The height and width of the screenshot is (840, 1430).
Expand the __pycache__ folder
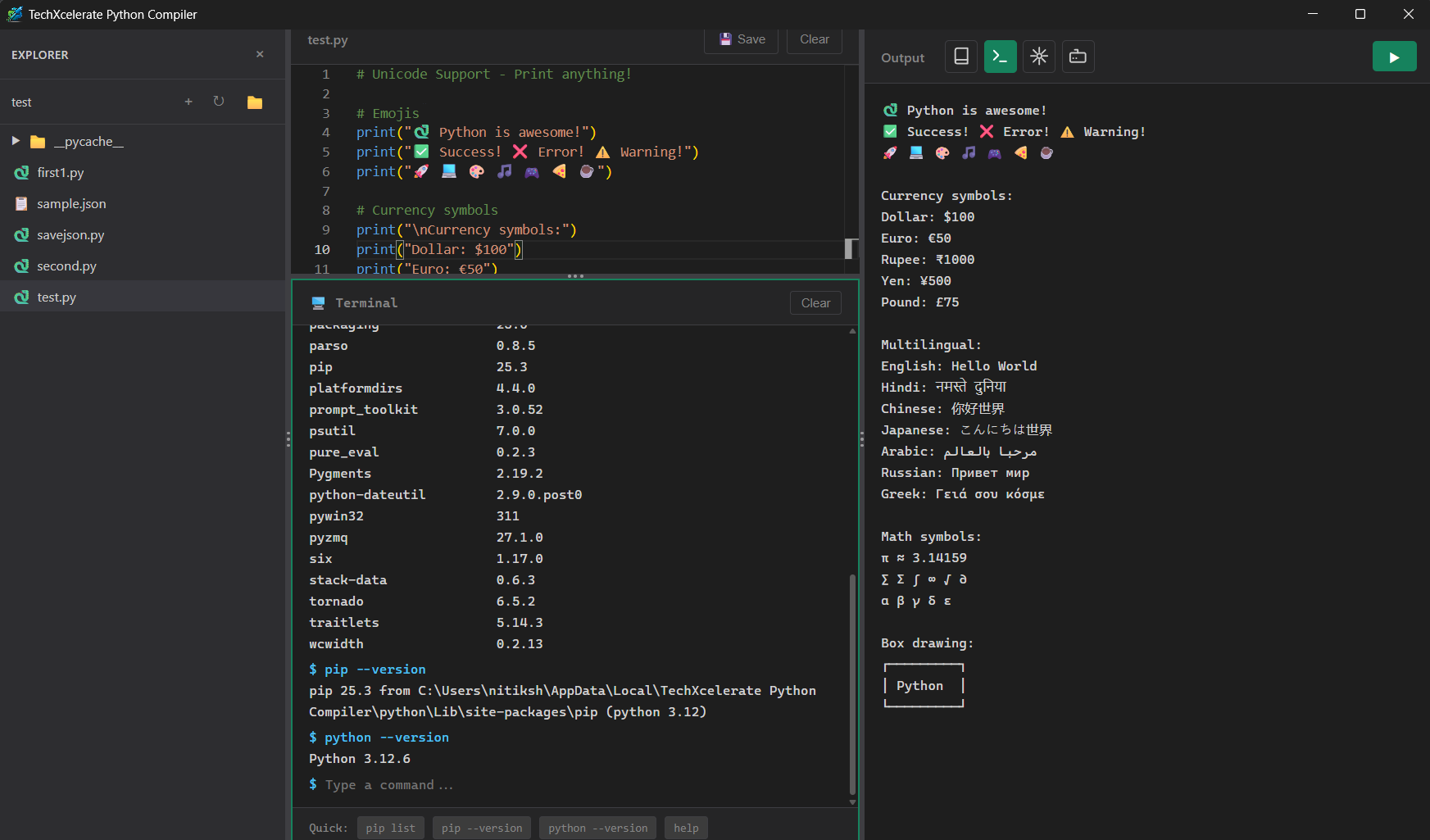coord(16,140)
